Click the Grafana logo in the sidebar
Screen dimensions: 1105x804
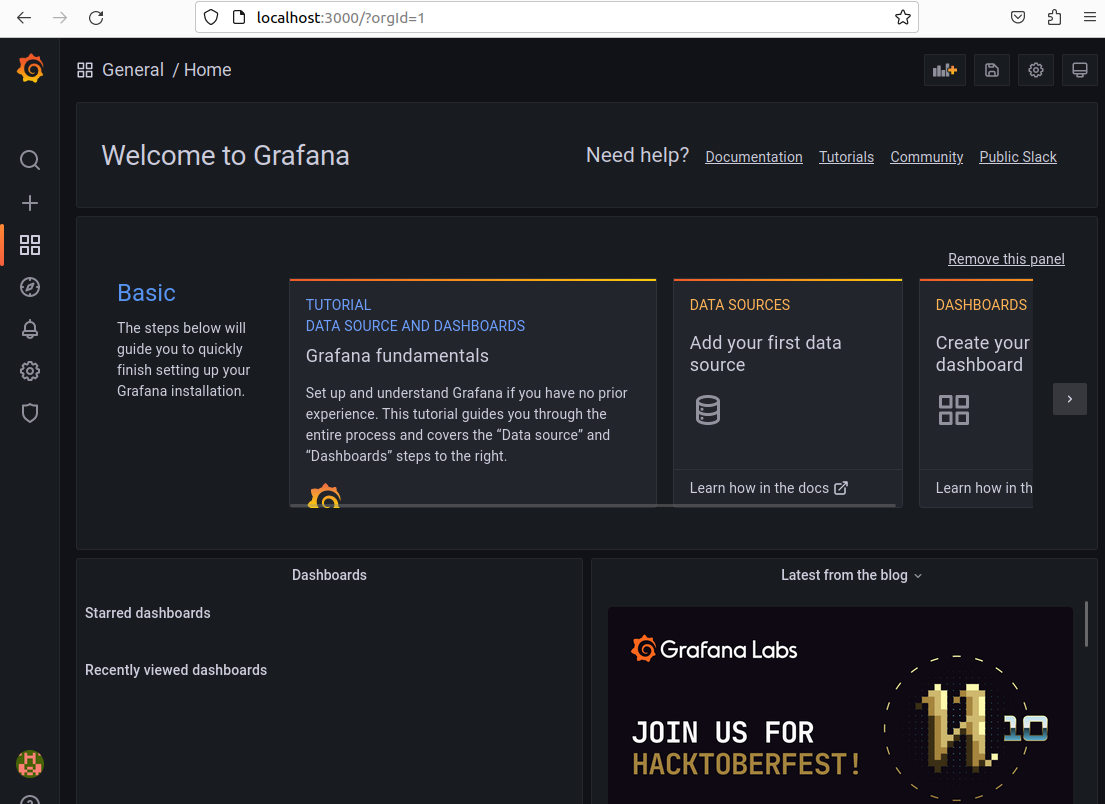(30, 69)
